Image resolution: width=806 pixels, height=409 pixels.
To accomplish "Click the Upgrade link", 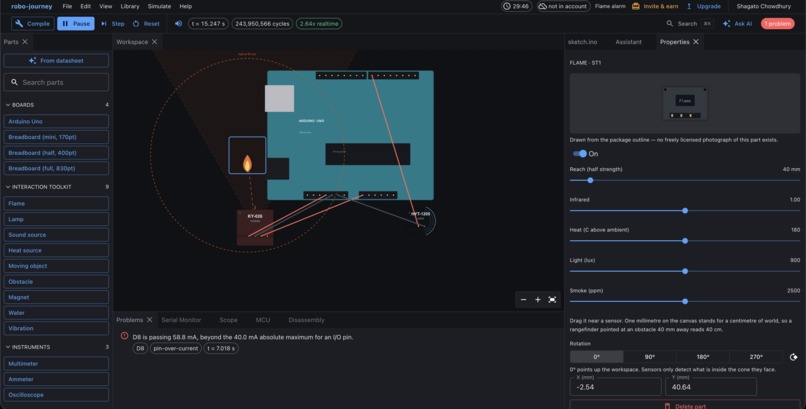I will (703, 6).
